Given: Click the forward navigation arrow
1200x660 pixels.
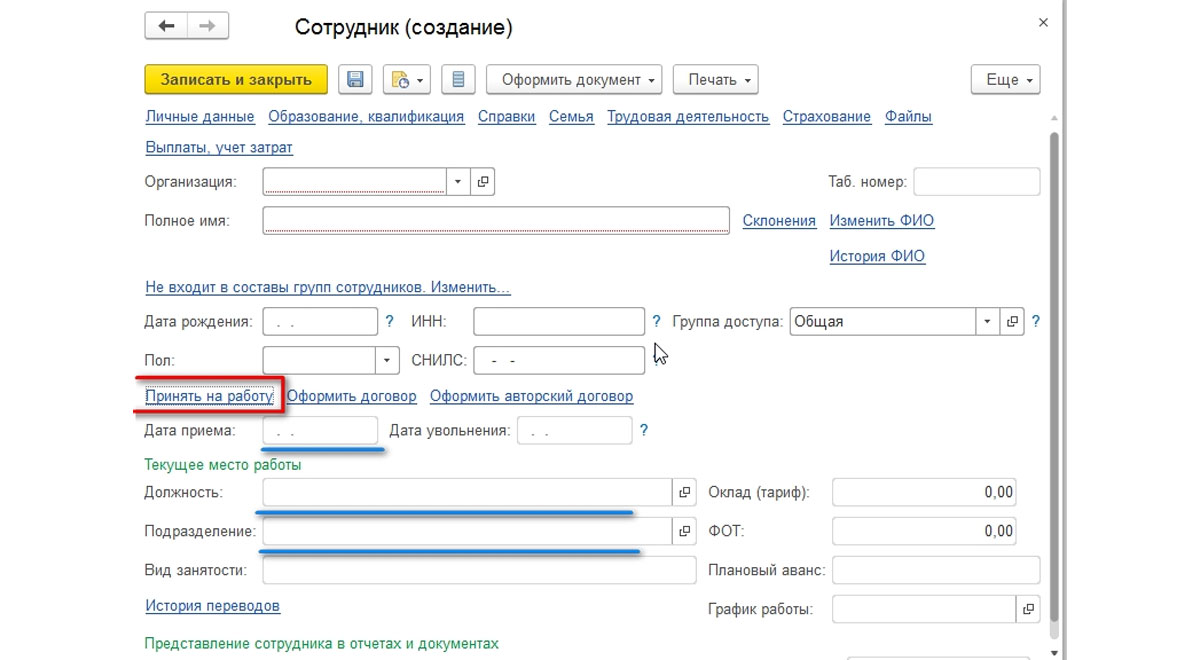Looking at the screenshot, I should pos(207,26).
